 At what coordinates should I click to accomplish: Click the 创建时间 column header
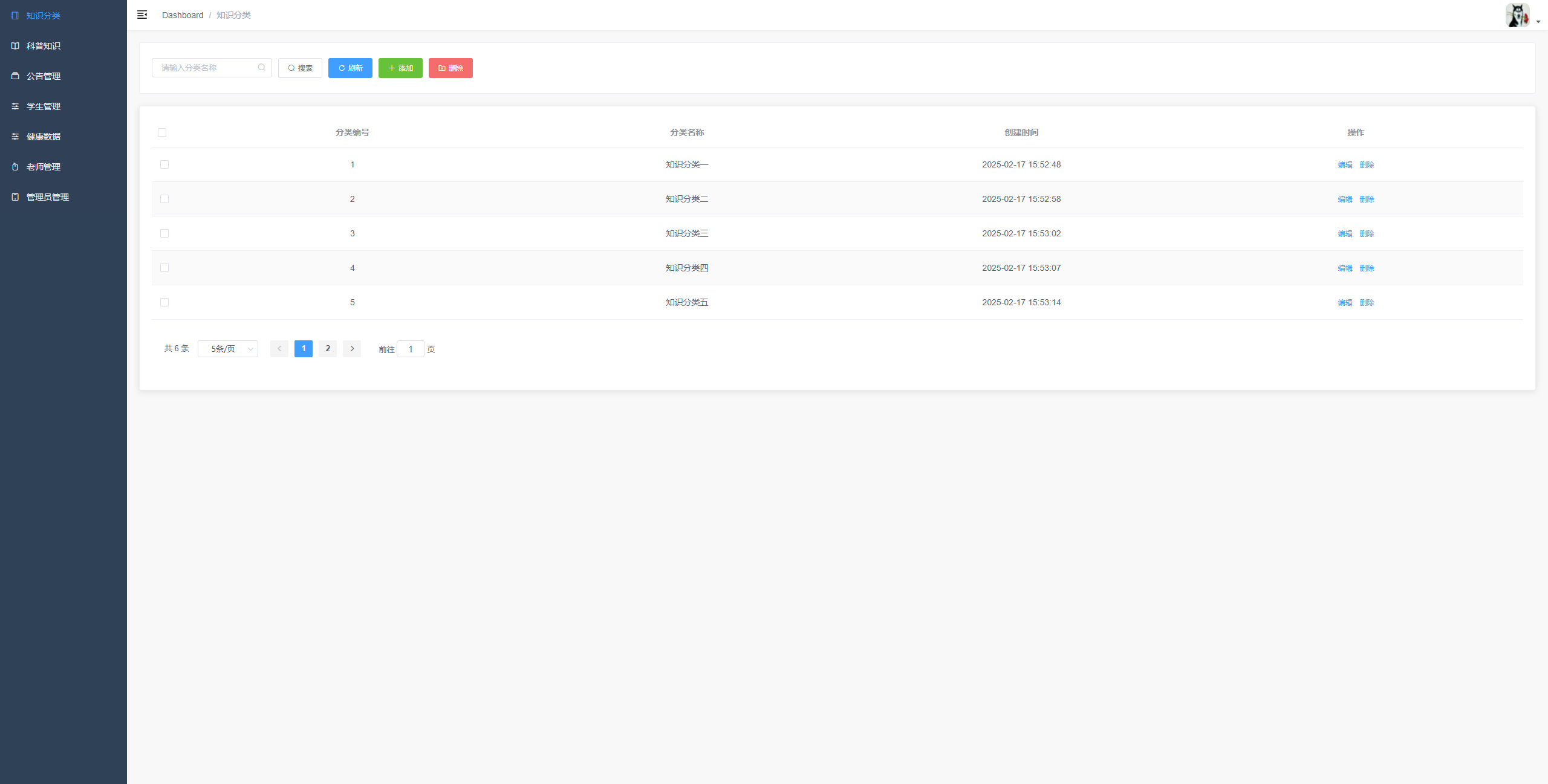(x=1021, y=132)
